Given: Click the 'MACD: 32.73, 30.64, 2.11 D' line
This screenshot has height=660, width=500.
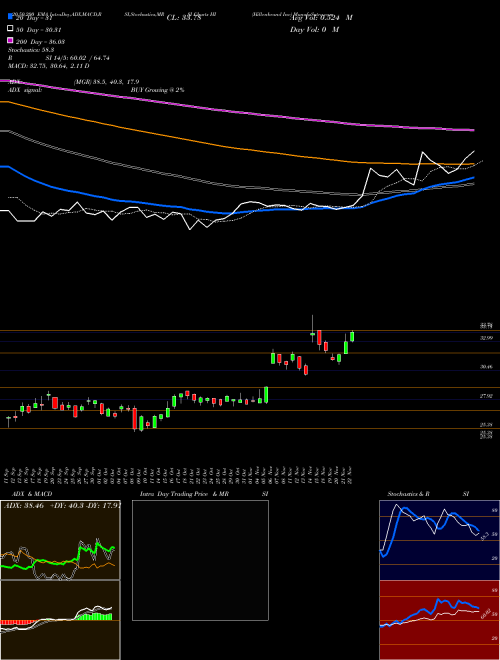Looking at the screenshot, I should (48, 66).
